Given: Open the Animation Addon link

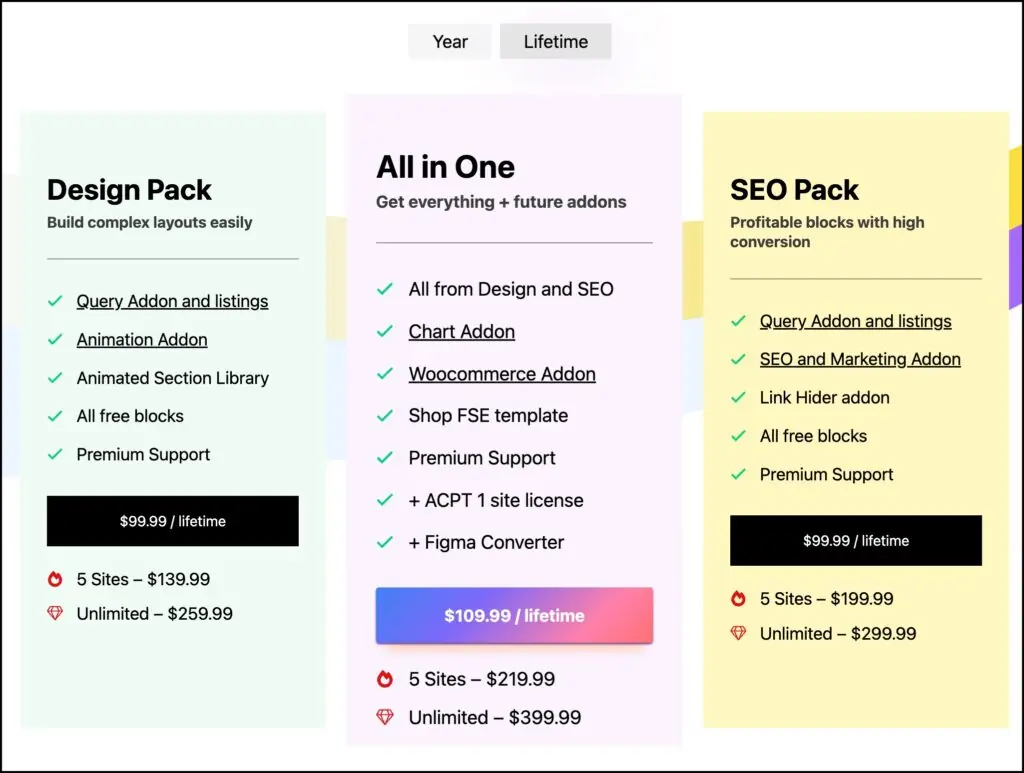Looking at the screenshot, I should [142, 339].
